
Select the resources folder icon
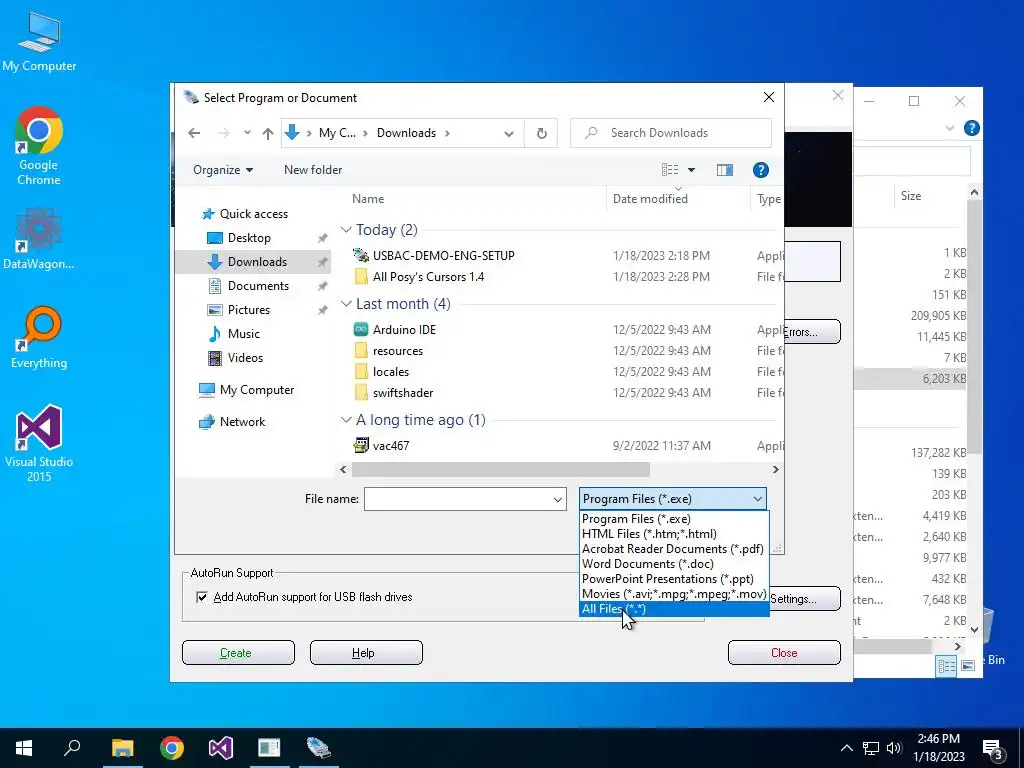coord(360,351)
